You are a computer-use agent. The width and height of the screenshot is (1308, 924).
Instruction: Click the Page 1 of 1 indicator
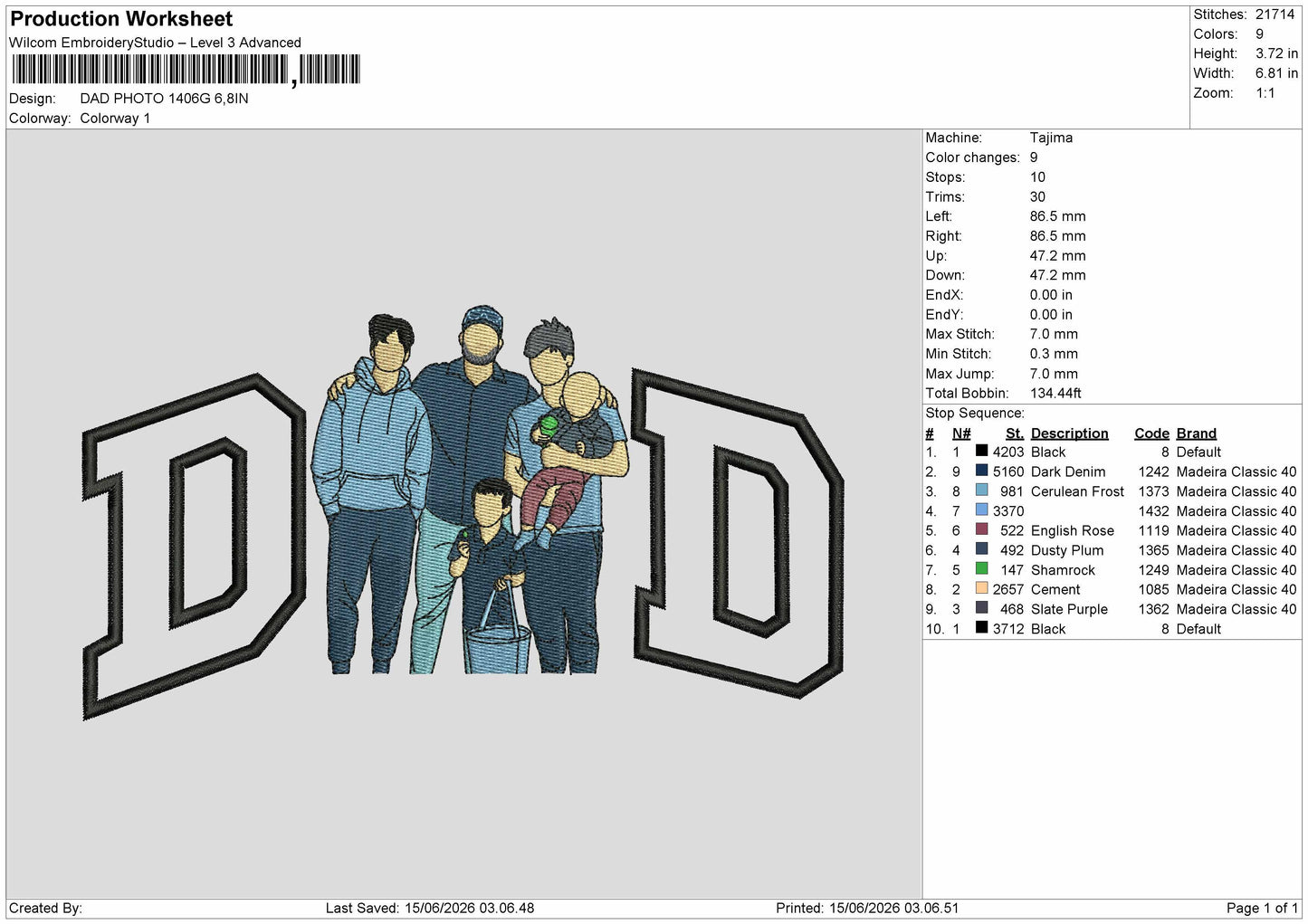[1262, 908]
